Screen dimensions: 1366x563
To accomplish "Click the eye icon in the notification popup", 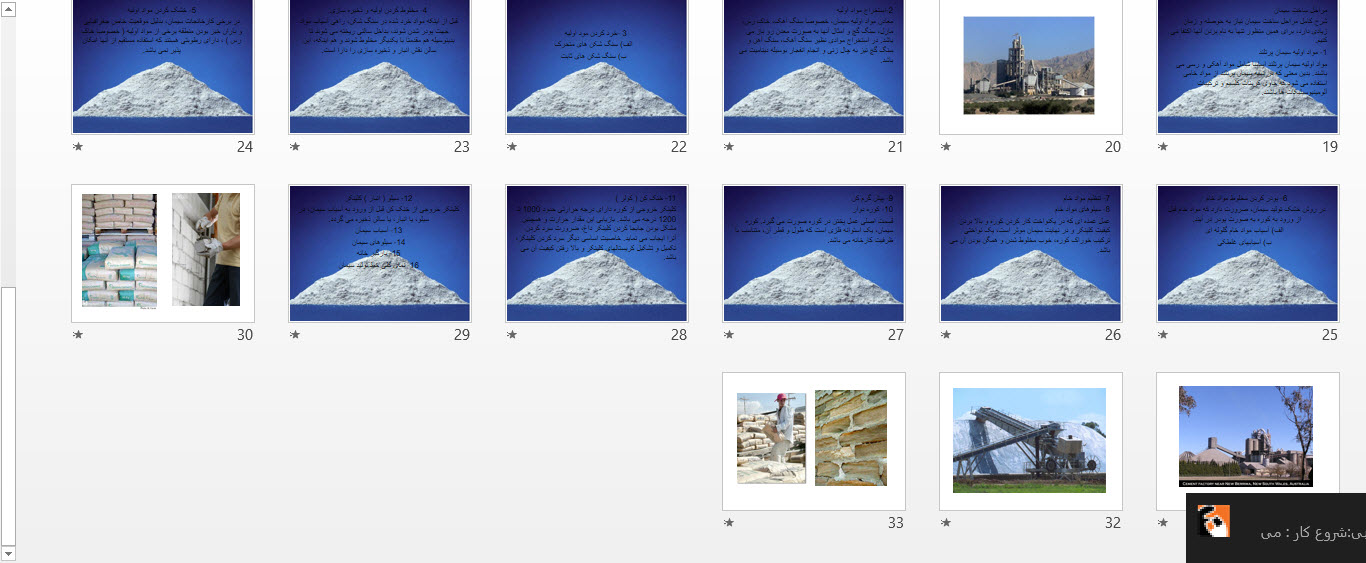I will pos(1214,521).
